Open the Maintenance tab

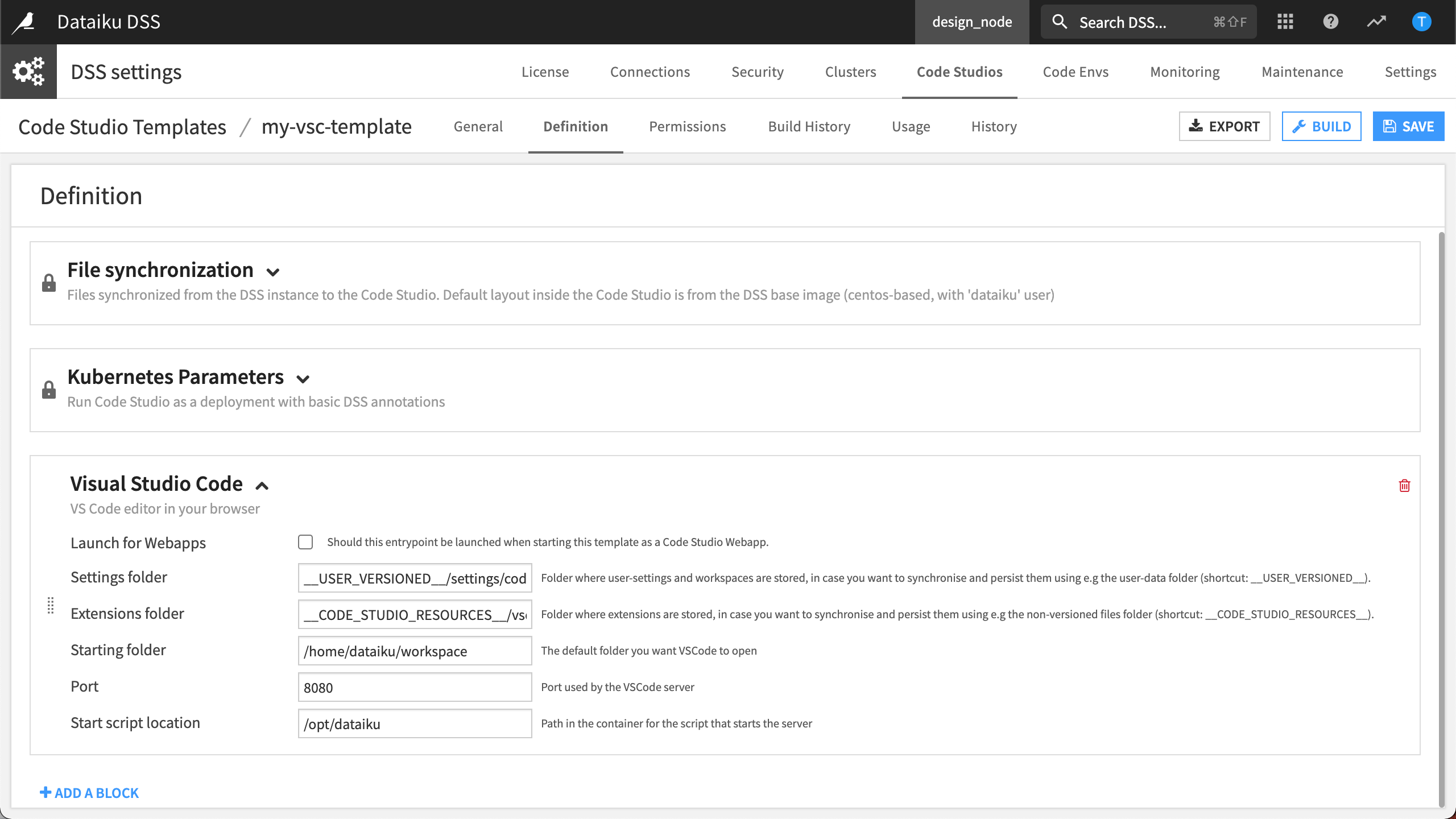pyautogui.click(x=1302, y=72)
